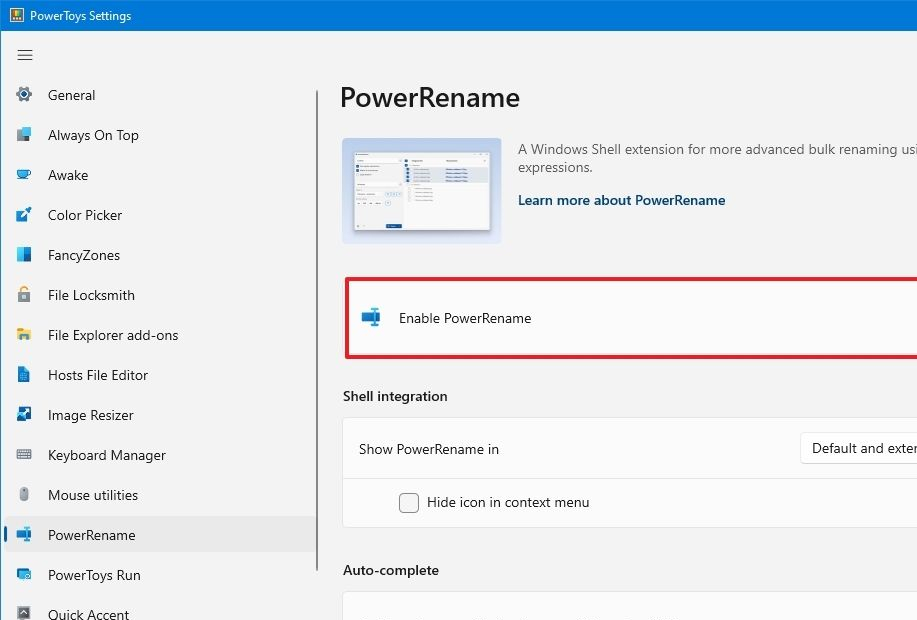
Task: Follow Learn more about PowerRename link
Action: click(621, 200)
